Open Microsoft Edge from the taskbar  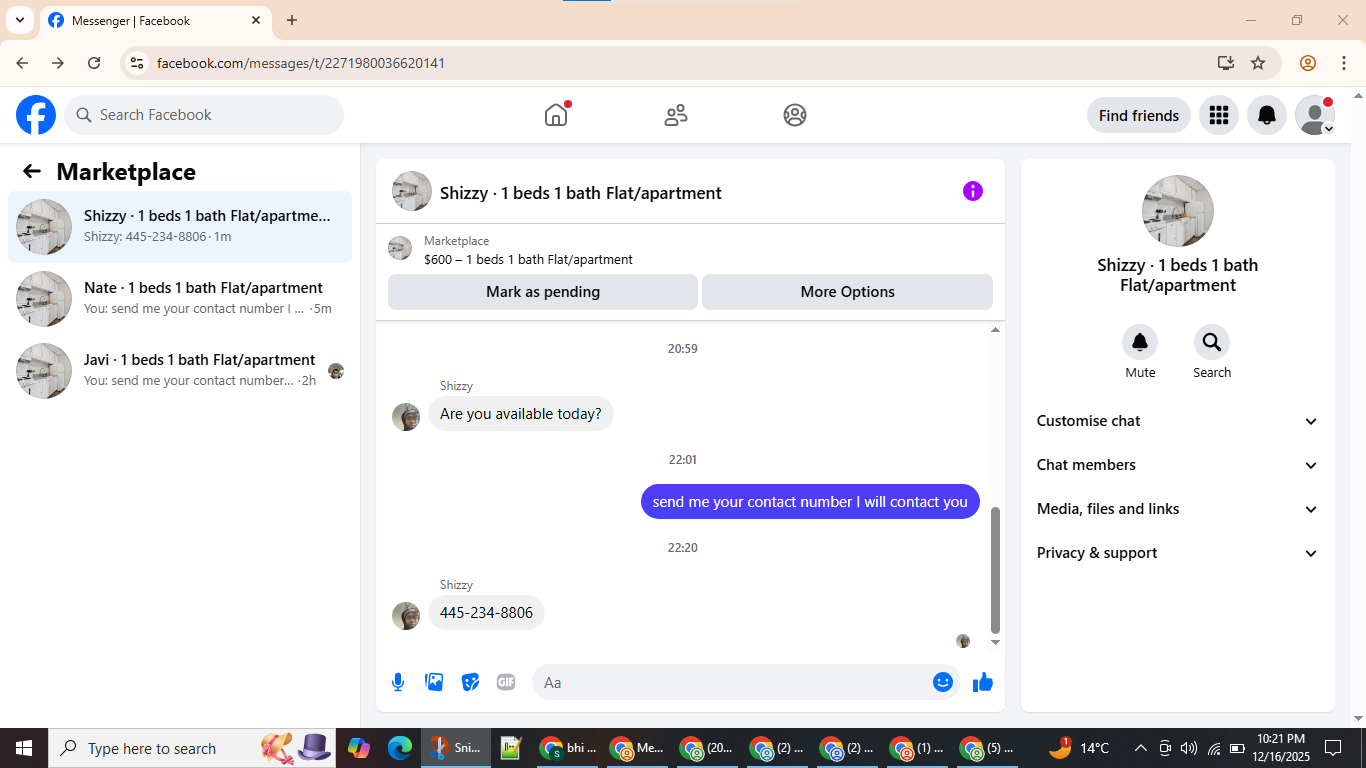click(x=400, y=748)
